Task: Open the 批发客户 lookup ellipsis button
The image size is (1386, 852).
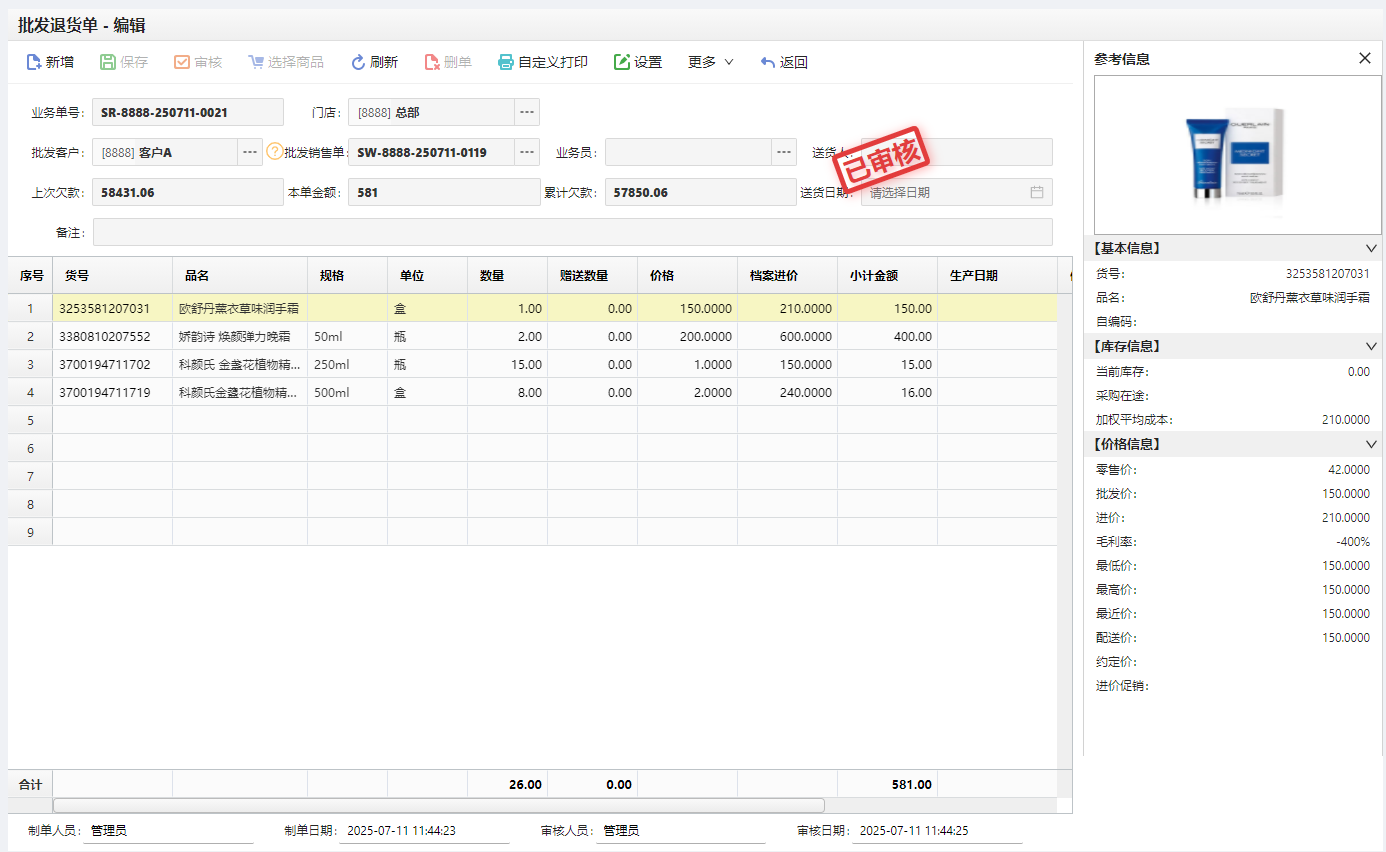Action: pyautogui.click(x=250, y=152)
